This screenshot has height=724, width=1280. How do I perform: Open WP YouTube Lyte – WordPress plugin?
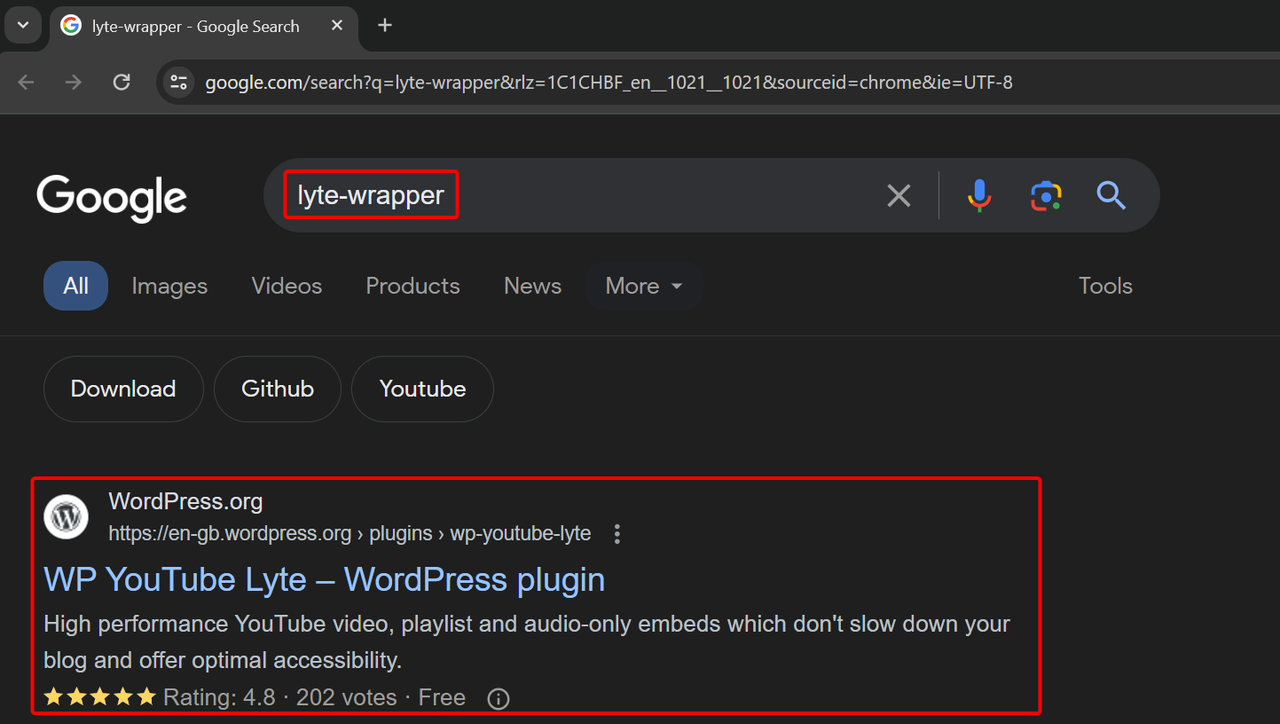click(325, 579)
